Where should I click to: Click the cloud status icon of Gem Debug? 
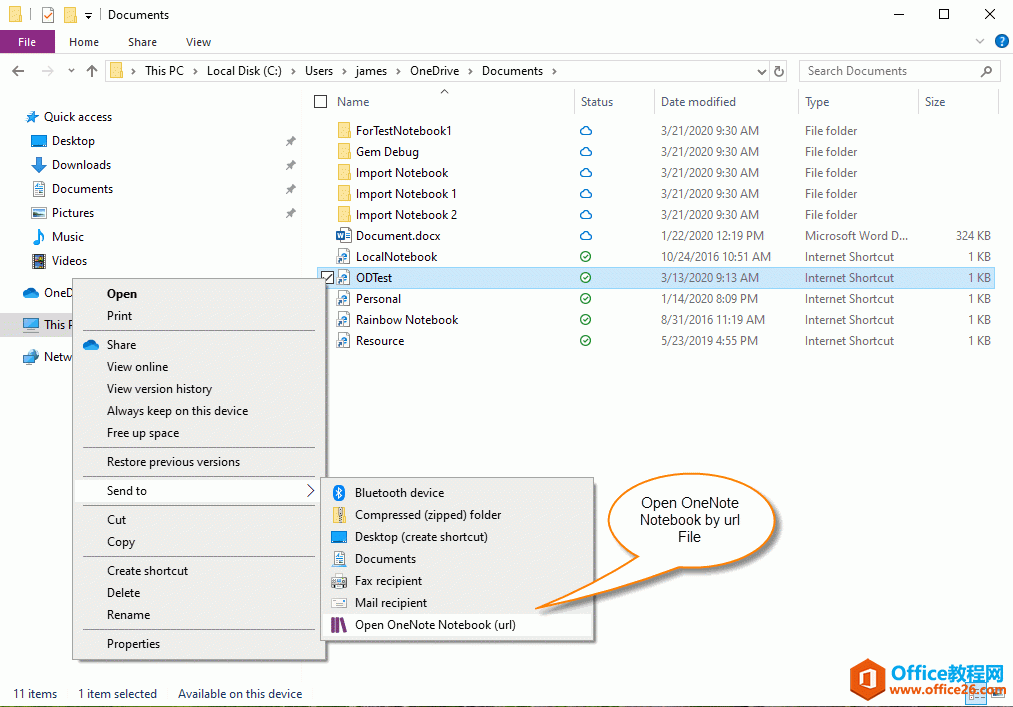[585, 152]
